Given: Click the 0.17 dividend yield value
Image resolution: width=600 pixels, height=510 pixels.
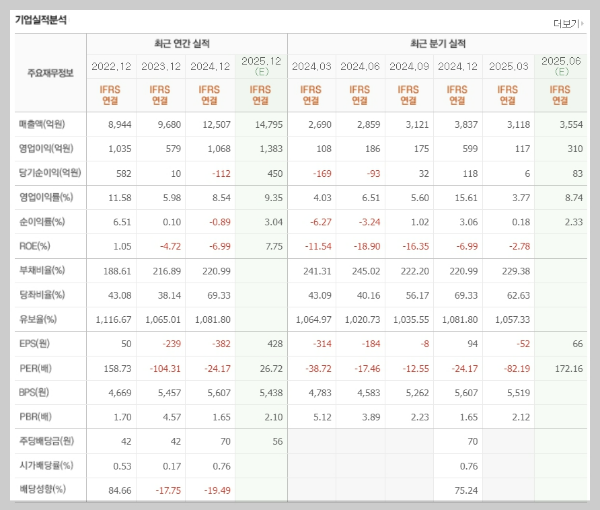Looking at the screenshot, I should (x=171, y=466).
